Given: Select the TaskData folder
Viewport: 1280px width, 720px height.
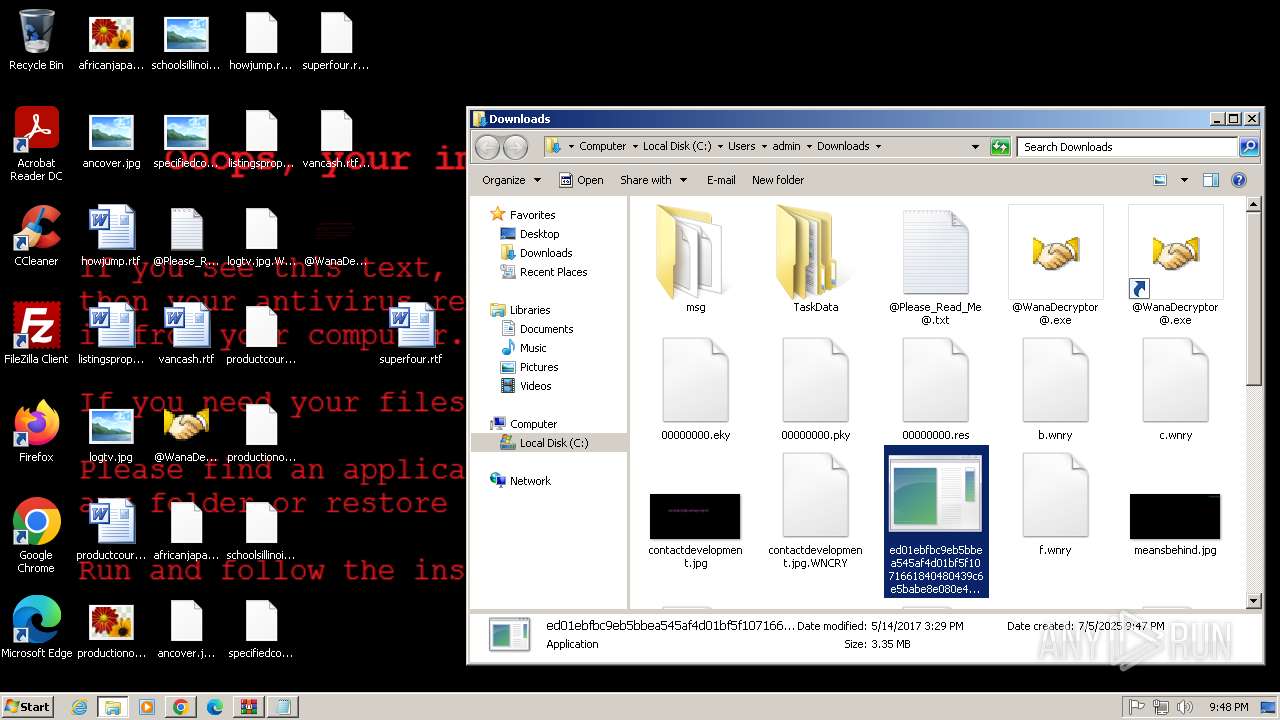Looking at the screenshot, I should tap(815, 259).
